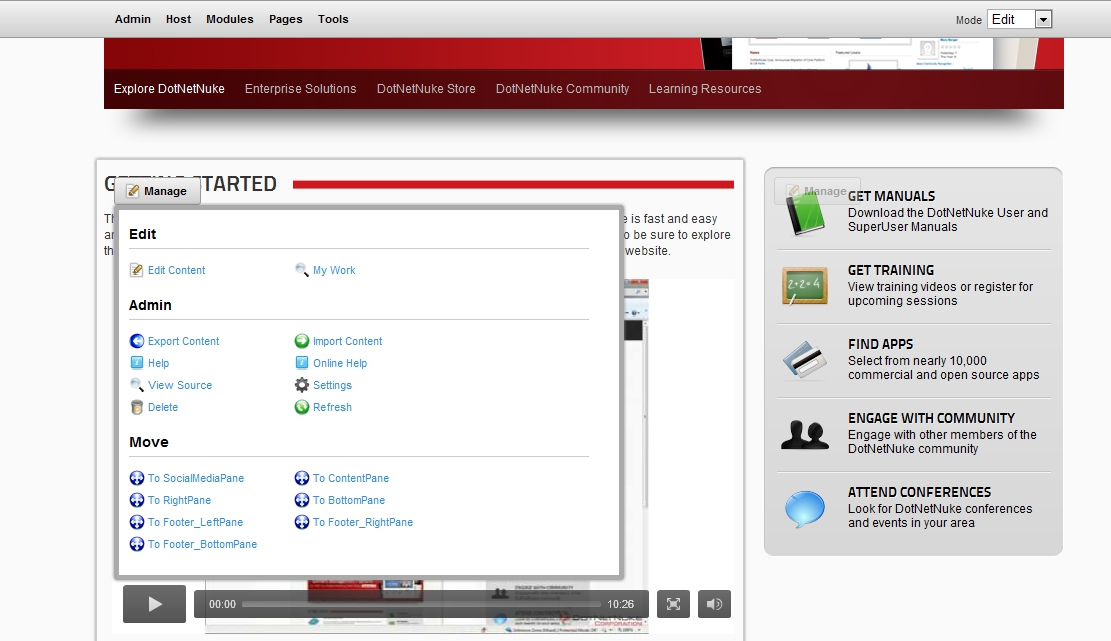Image resolution: width=1111 pixels, height=641 pixels.
Task: Click the Delete trash can icon
Action: (137, 407)
